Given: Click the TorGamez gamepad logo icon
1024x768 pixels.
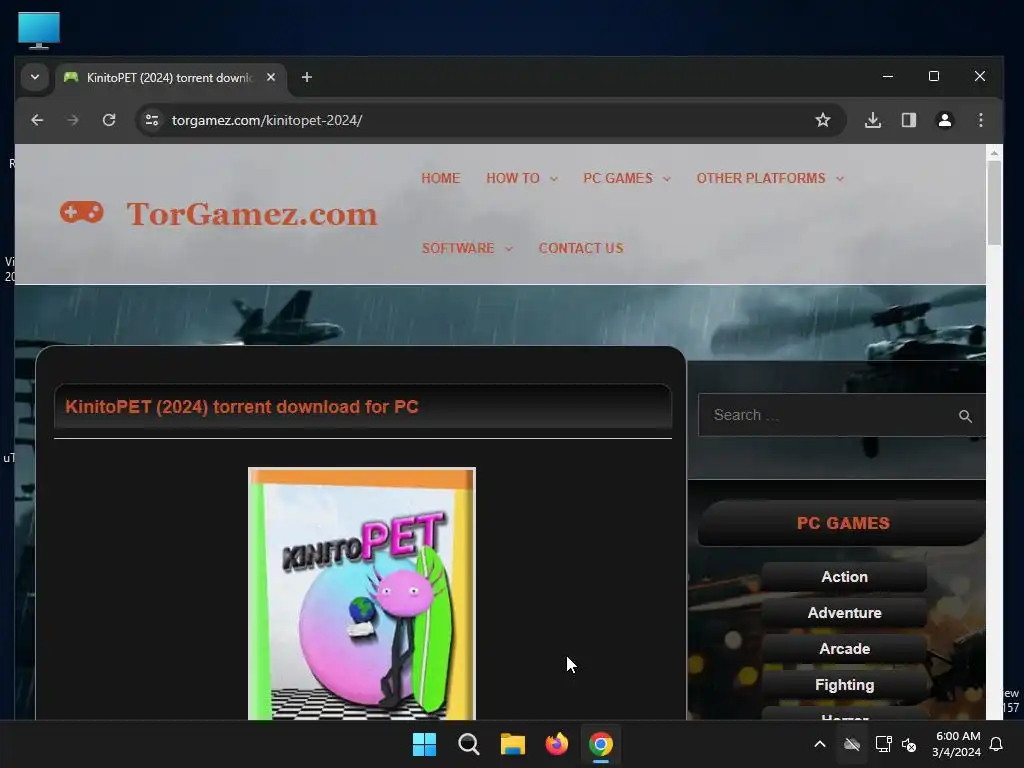Looking at the screenshot, I should pyautogui.click(x=82, y=212).
